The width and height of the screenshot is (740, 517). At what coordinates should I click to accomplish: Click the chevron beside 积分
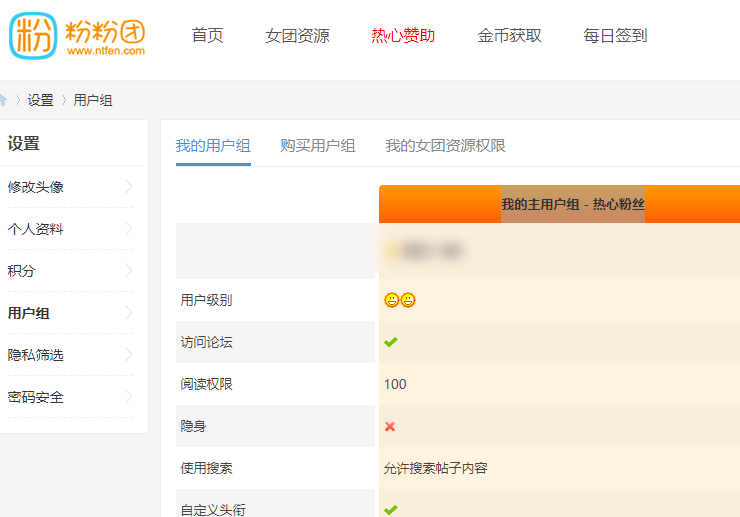click(128, 271)
